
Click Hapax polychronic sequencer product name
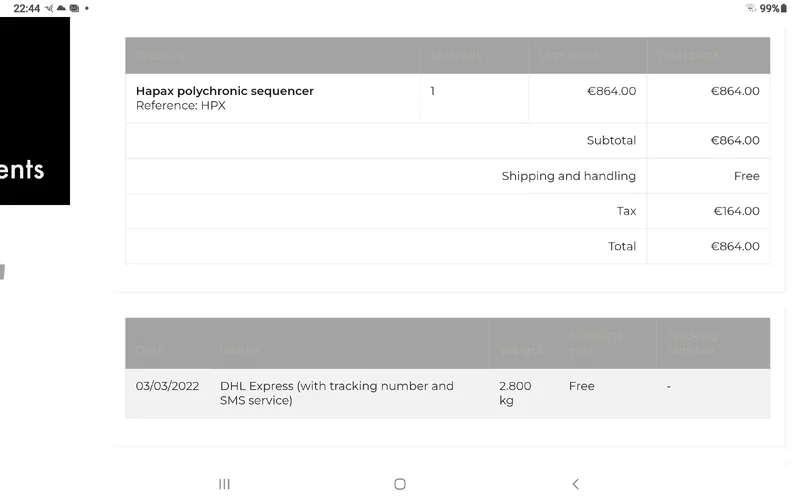point(225,91)
